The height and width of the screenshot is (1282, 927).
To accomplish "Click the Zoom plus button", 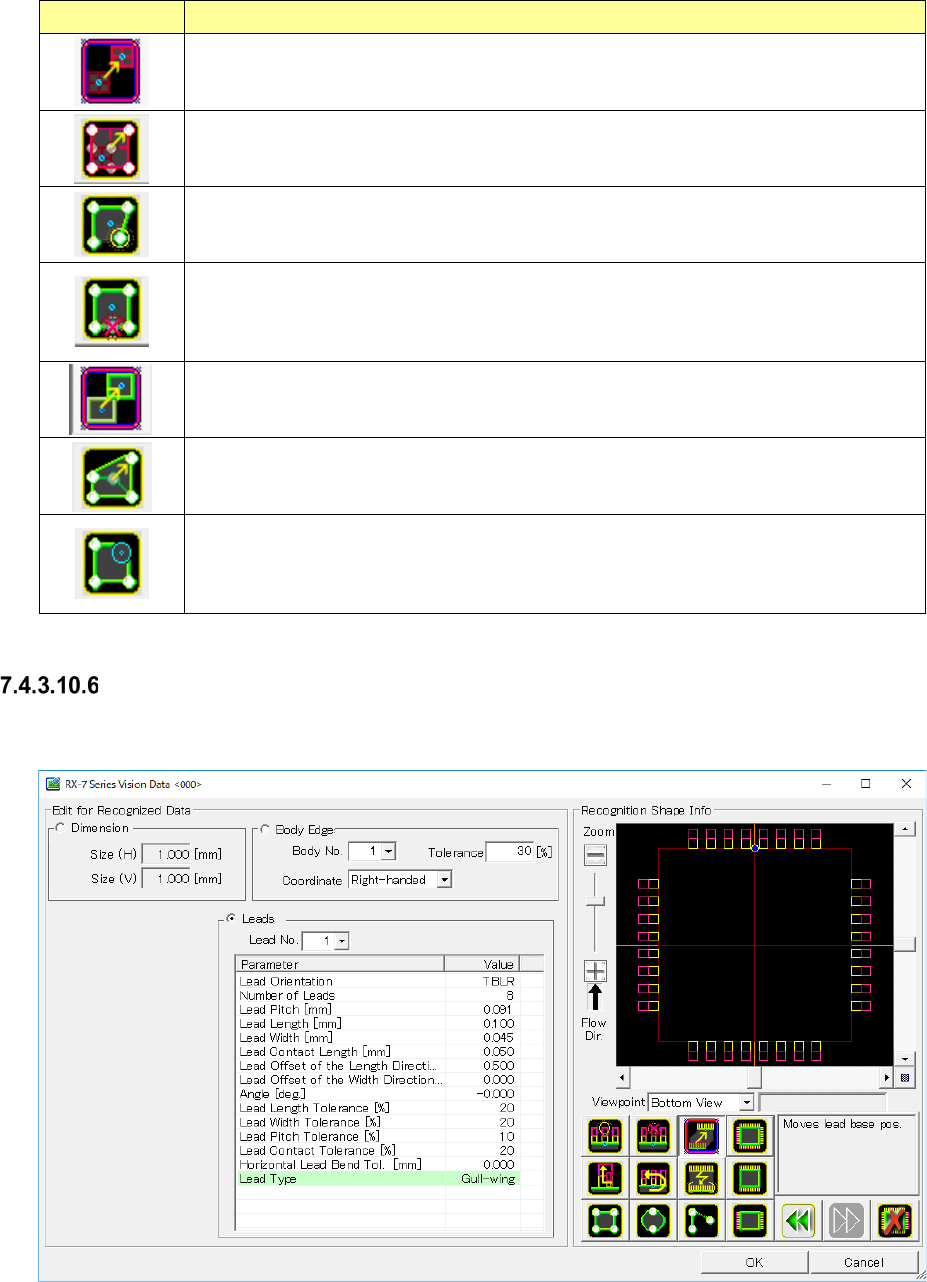I will (x=595, y=971).
